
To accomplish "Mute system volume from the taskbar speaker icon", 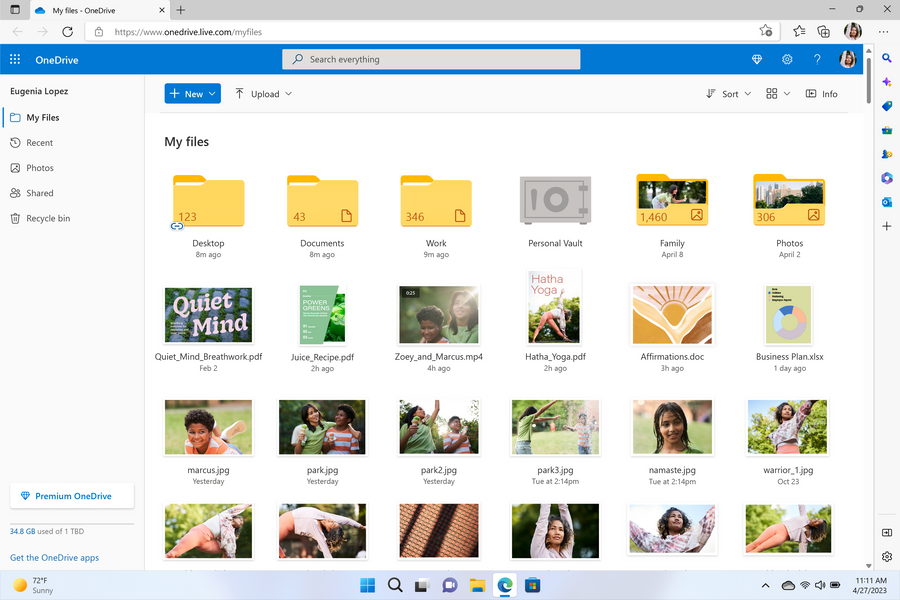I will point(820,585).
